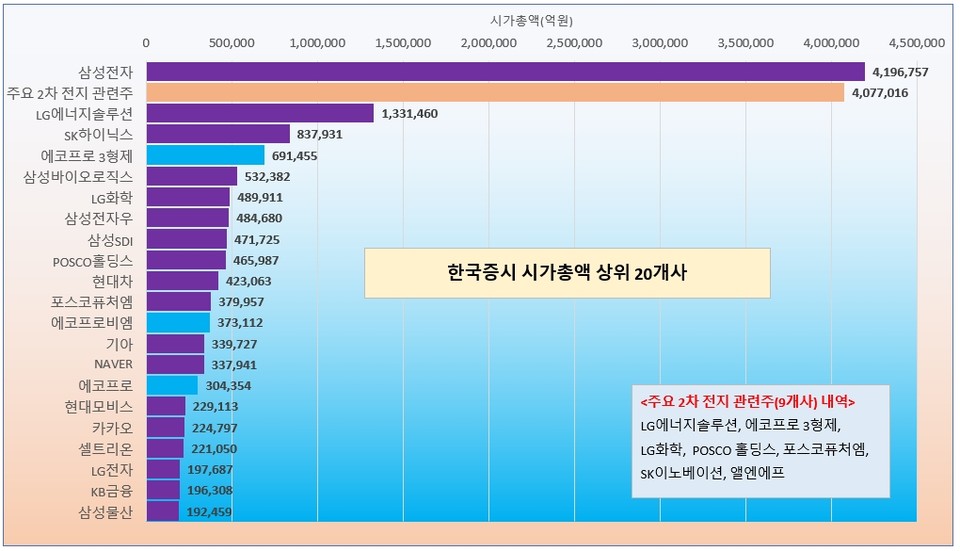Click the axis tick label 4,500,000
Screen dimensions: 960x551
[x=917, y=43]
